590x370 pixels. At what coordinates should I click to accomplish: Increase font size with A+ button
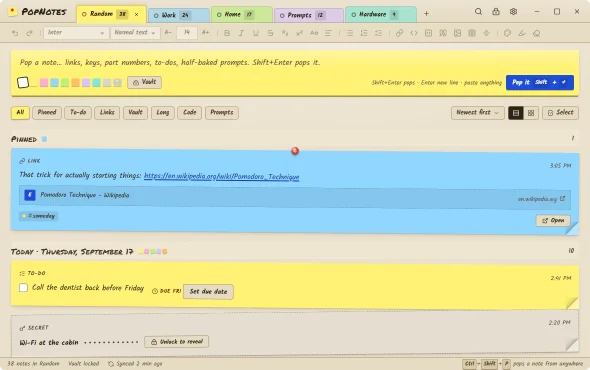205,33
